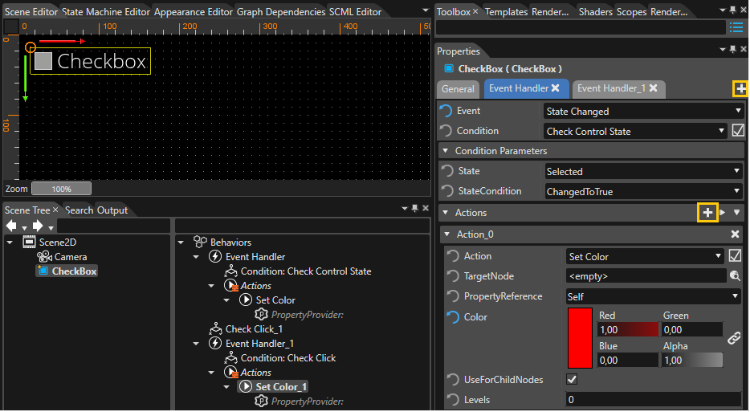Click the Toolbox search field

[x=581, y=27]
